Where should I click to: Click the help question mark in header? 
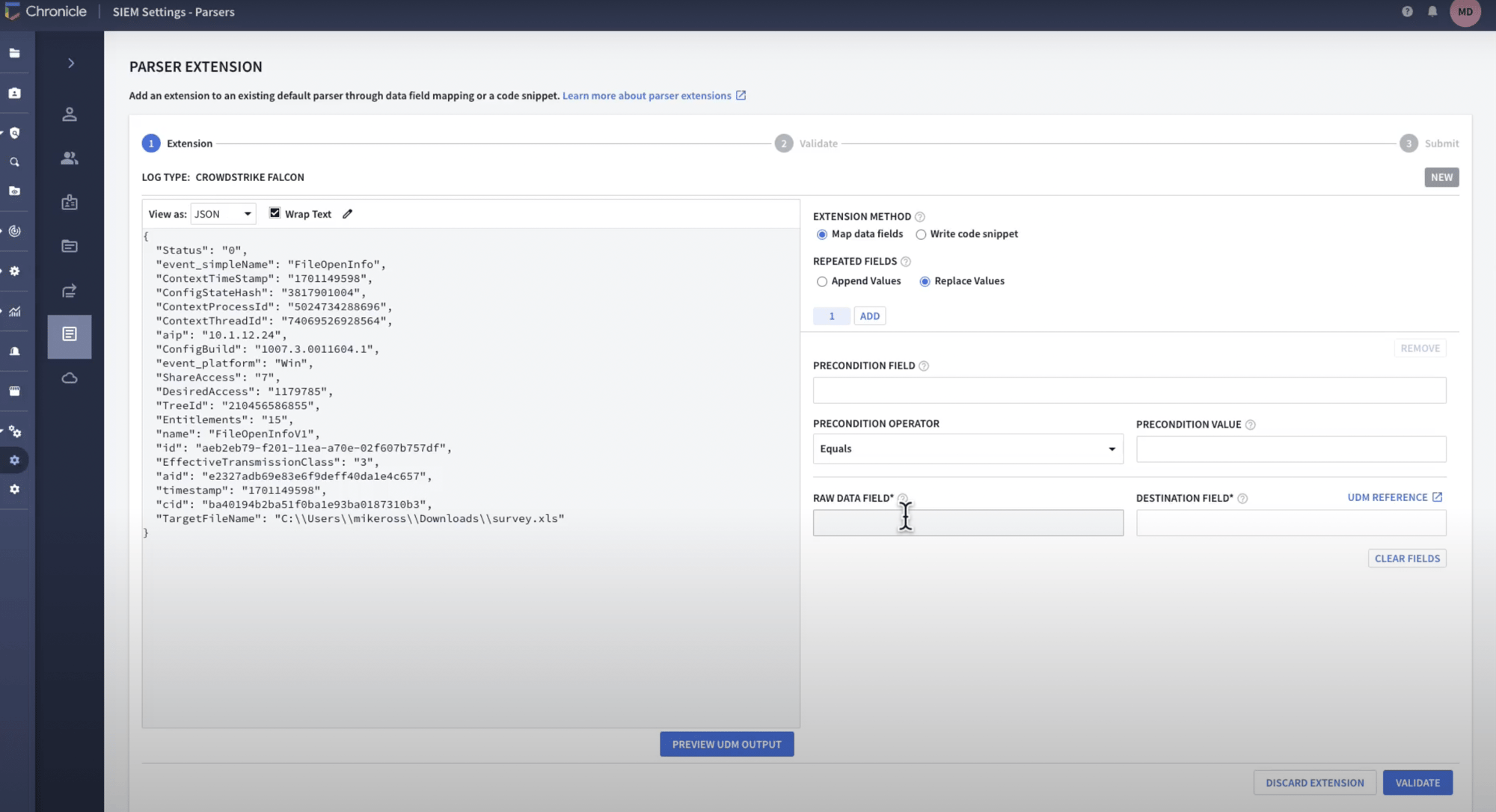(1407, 11)
